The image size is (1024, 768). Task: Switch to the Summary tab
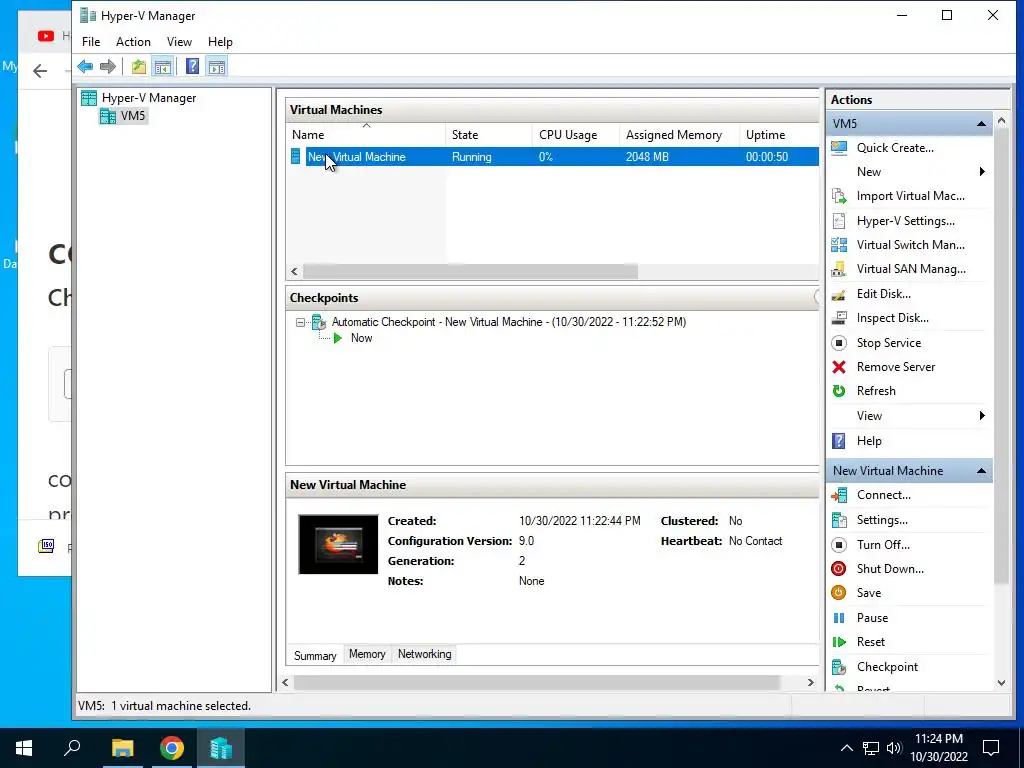tap(315, 656)
